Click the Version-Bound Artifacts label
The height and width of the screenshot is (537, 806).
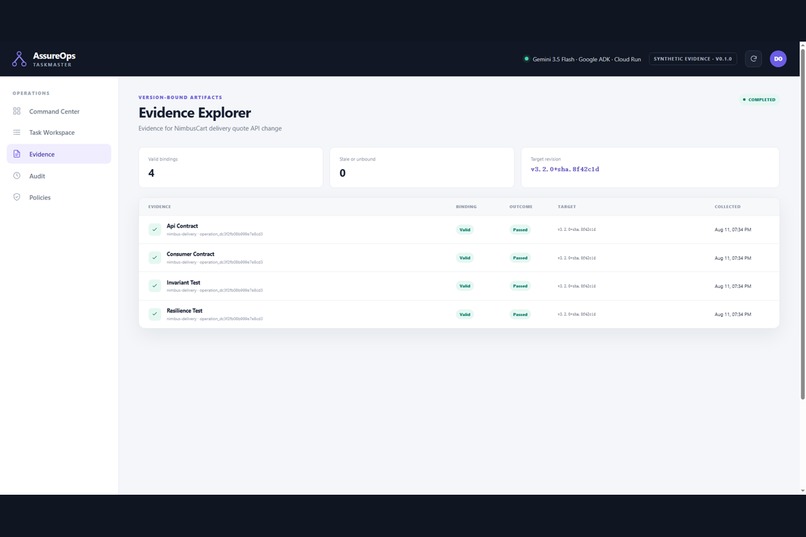[x=180, y=97]
